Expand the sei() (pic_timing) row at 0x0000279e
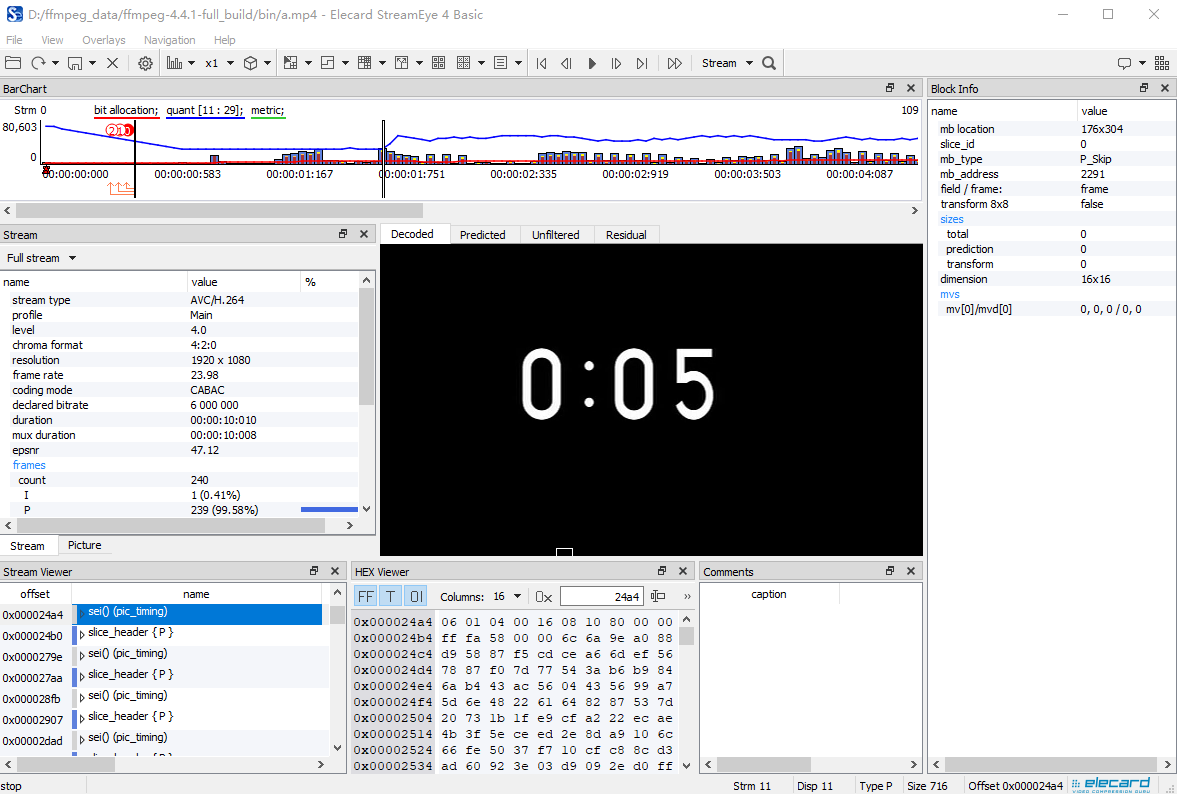Image resolution: width=1177 pixels, height=794 pixels. click(x=82, y=655)
